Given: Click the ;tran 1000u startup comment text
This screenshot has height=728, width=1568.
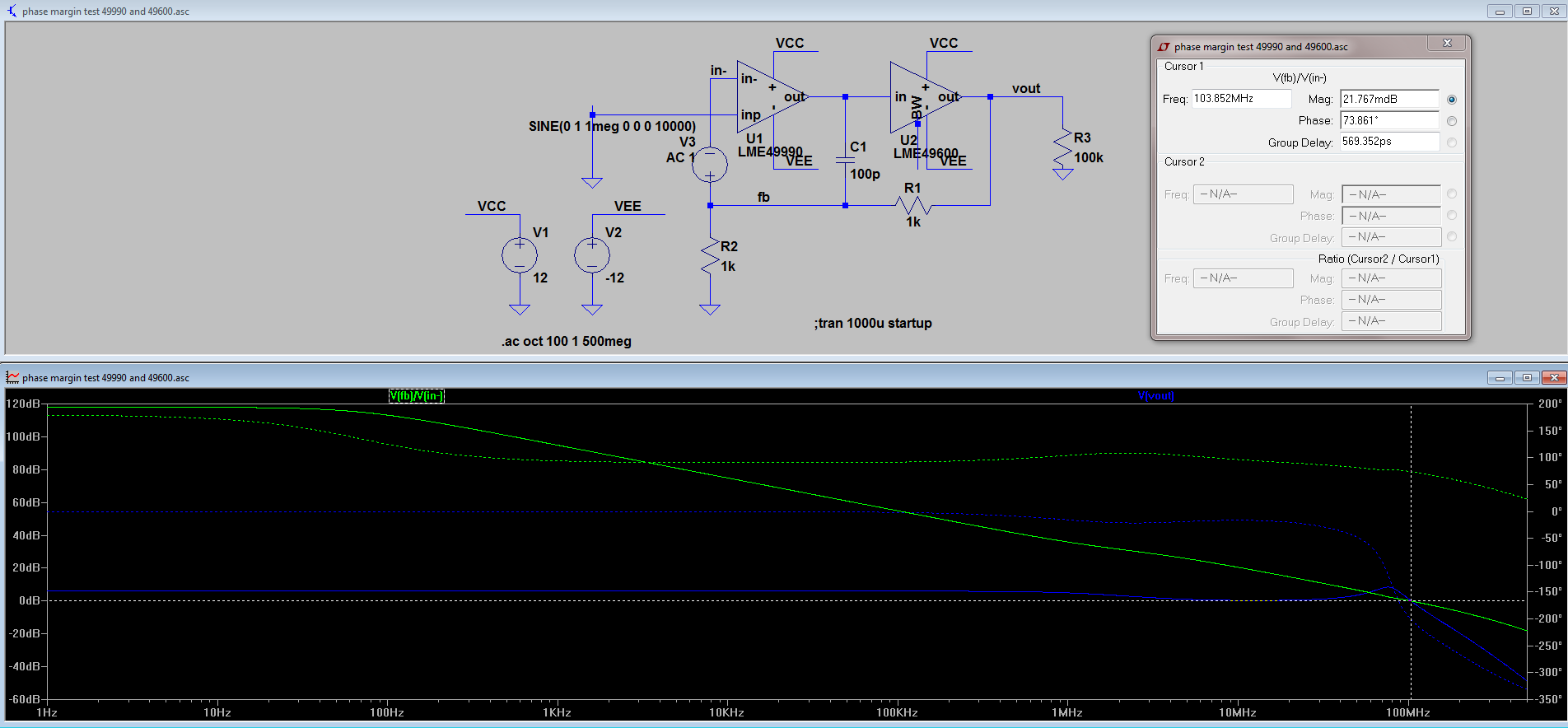Looking at the screenshot, I should (873, 323).
